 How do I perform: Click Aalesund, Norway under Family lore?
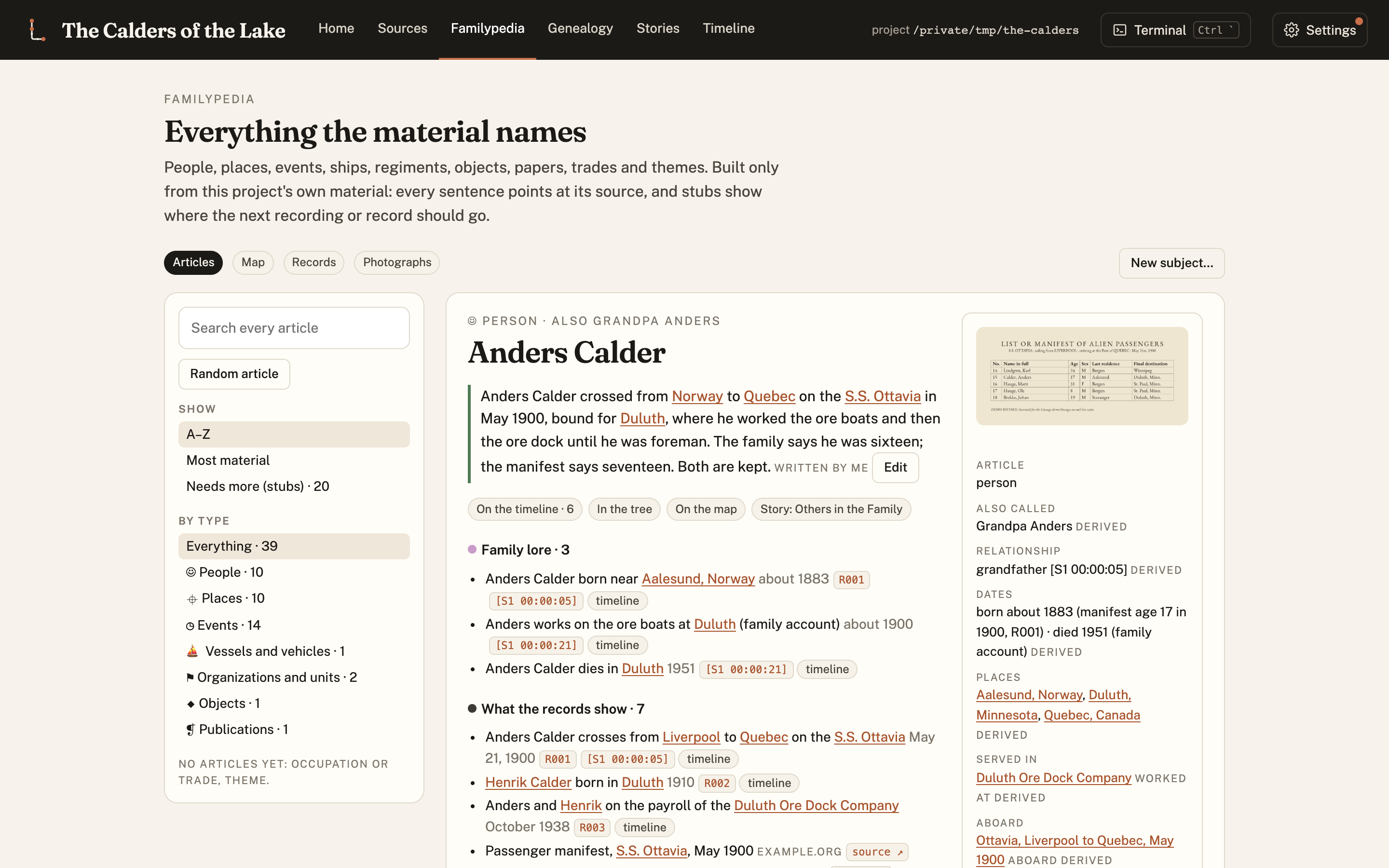698,579
